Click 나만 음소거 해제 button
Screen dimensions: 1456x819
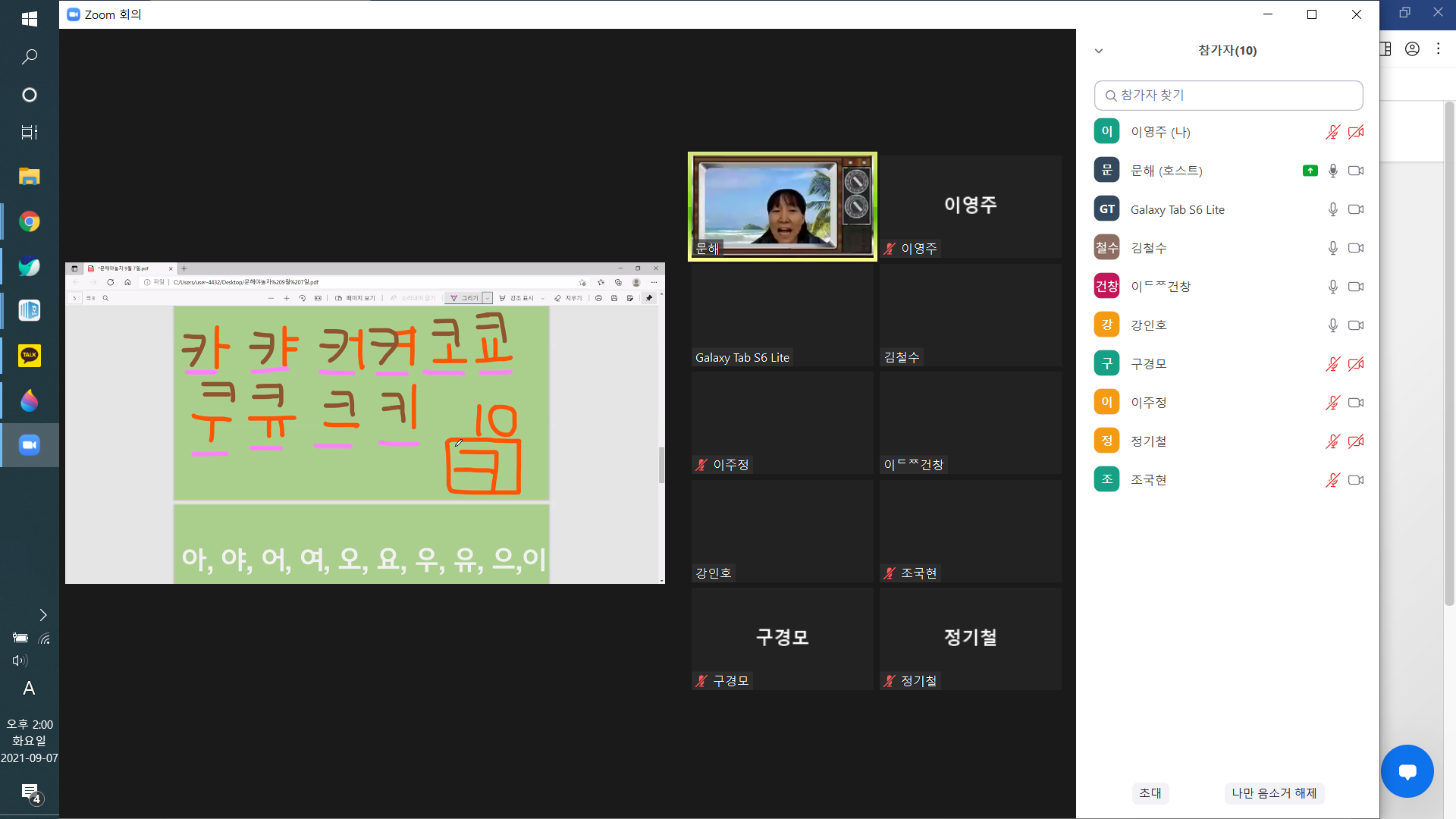[x=1274, y=793]
